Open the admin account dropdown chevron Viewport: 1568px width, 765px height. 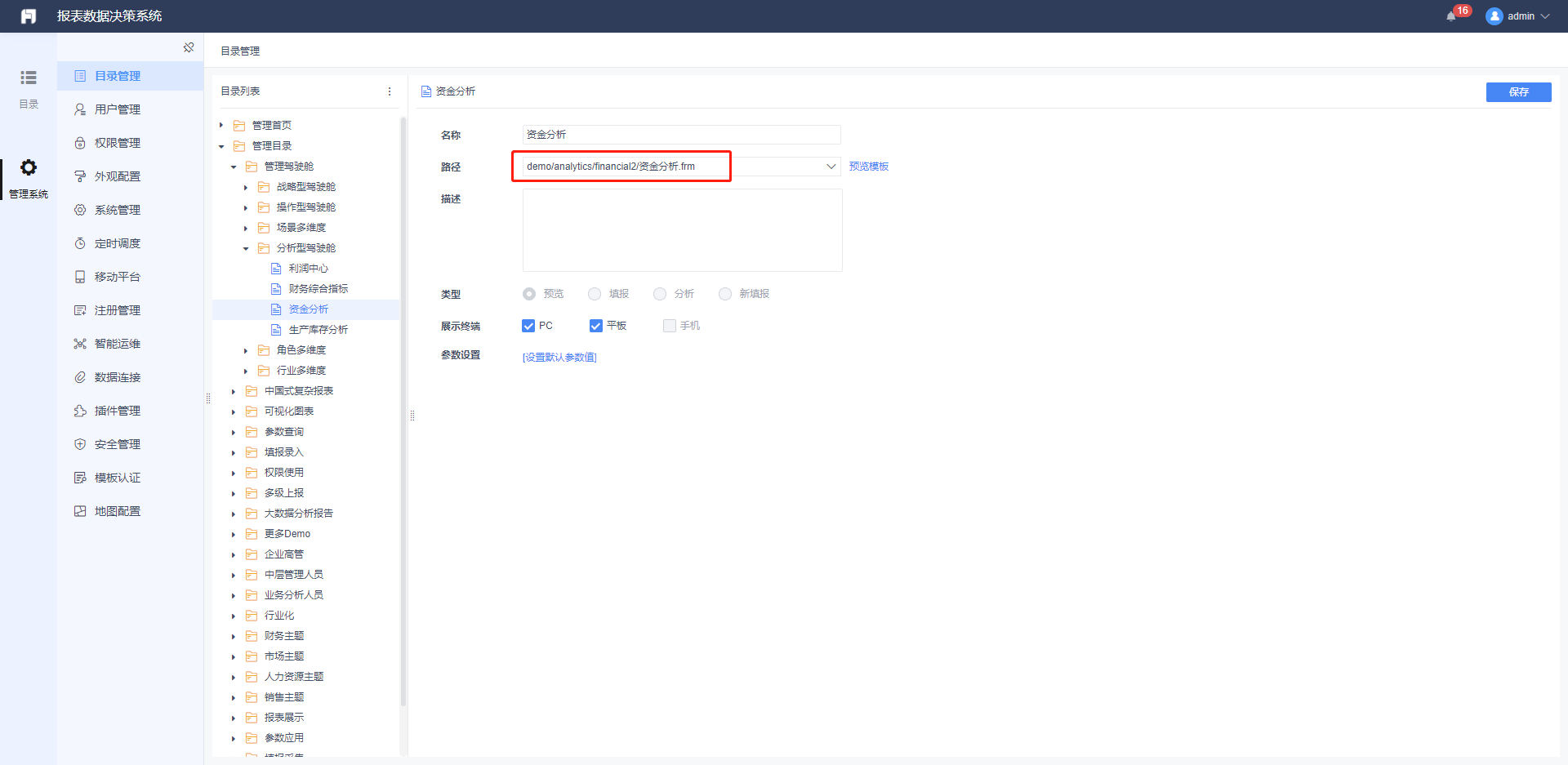coord(1545,16)
